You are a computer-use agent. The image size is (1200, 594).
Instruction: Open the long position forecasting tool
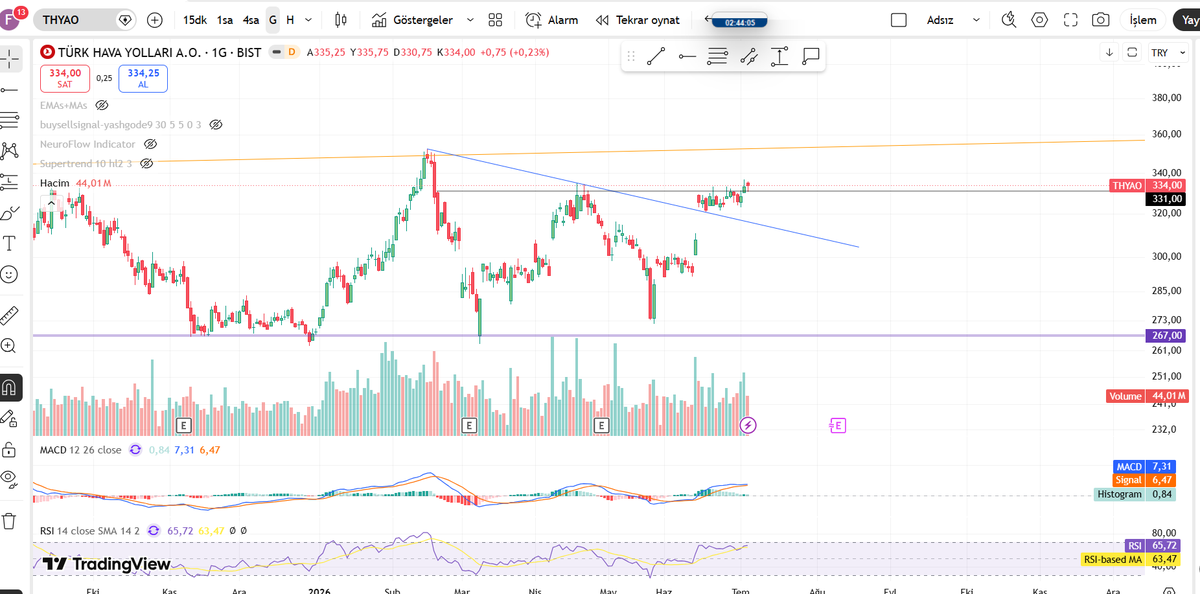[x=10, y=182]
